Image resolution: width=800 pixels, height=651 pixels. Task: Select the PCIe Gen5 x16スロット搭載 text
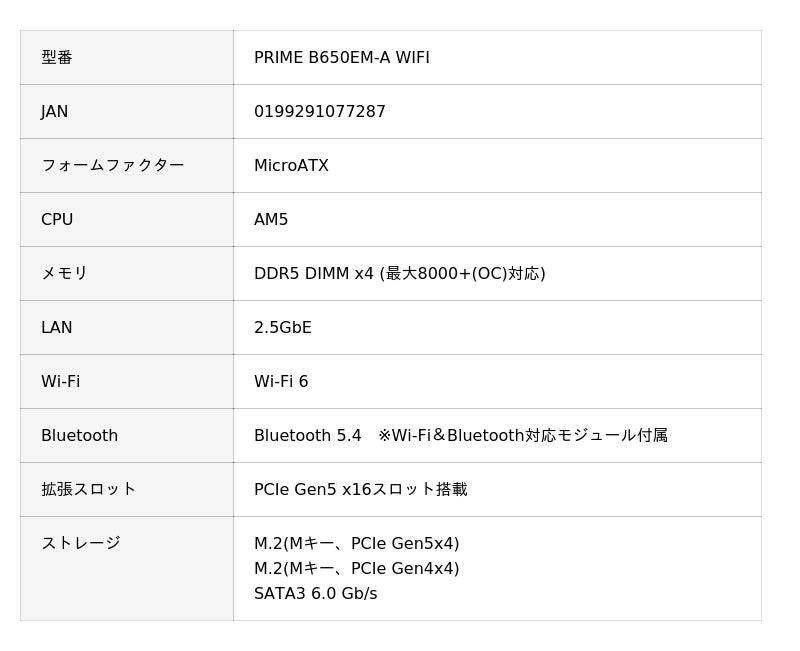click(x=360, y=490)
